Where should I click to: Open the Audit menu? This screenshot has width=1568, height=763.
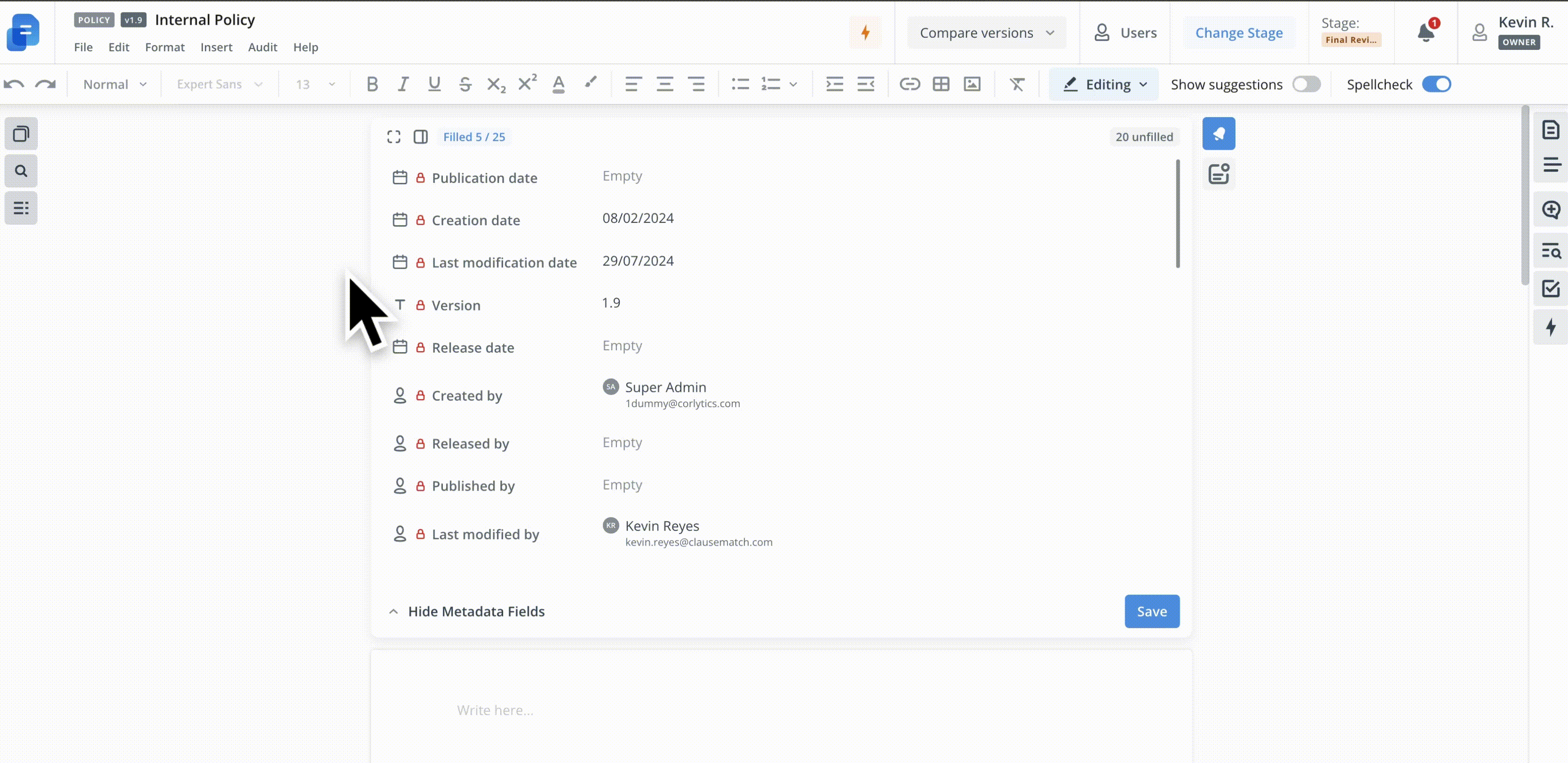coord(262,47)
